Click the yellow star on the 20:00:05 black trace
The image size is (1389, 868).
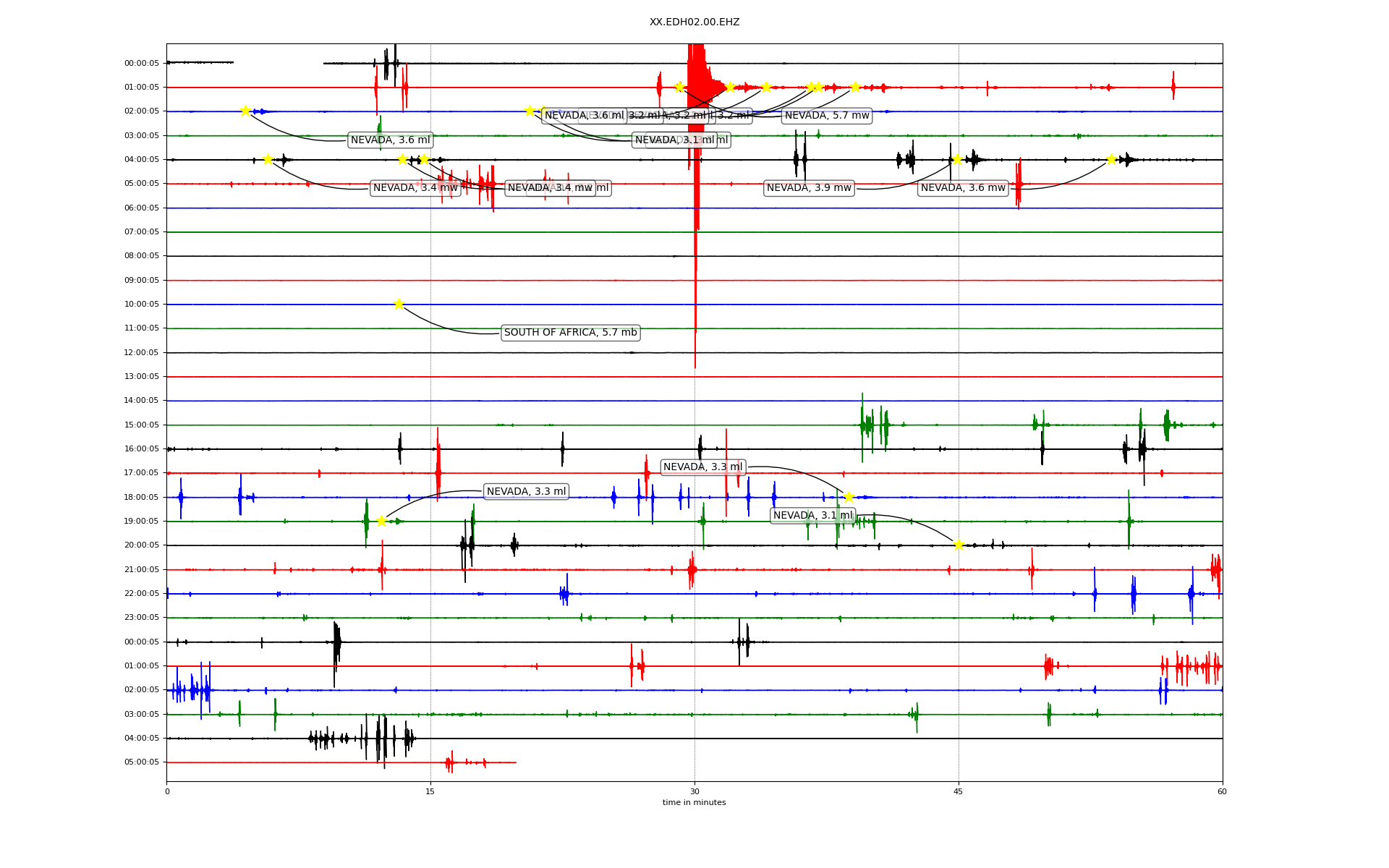click(959, 545)
